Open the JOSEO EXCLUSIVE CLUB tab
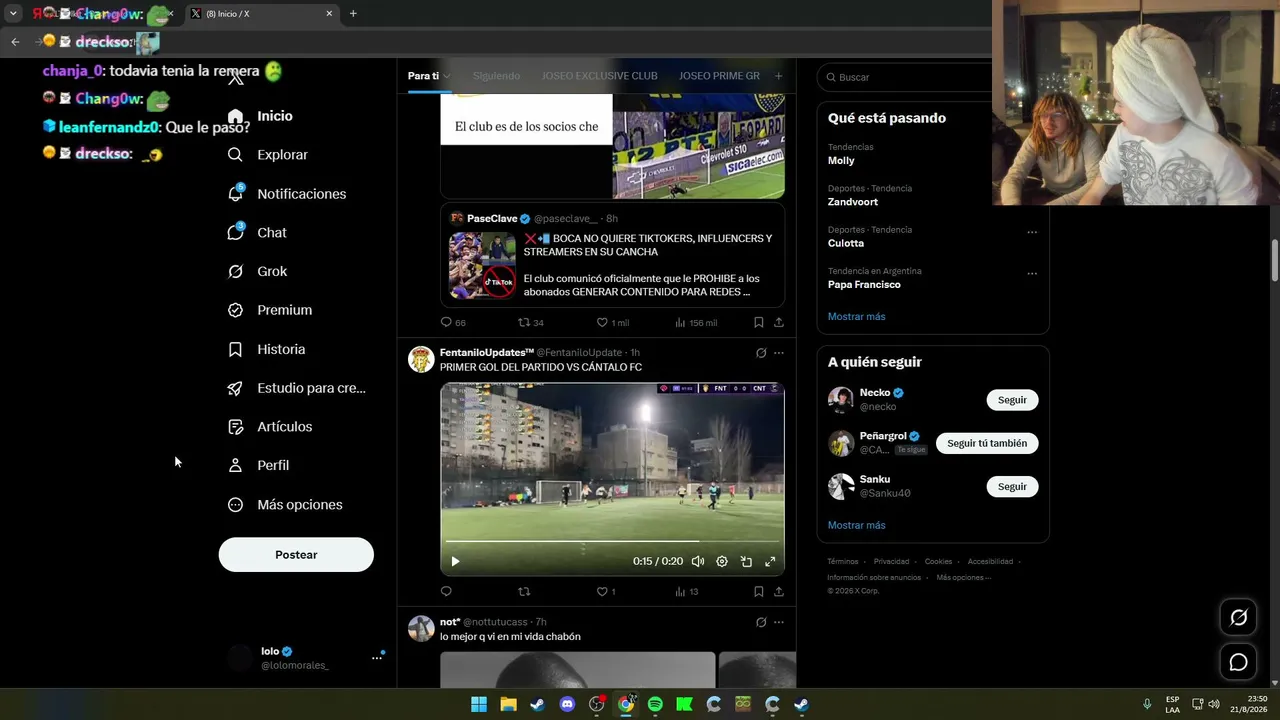Viewport: 1280px width, 720px height. [600, 76]
